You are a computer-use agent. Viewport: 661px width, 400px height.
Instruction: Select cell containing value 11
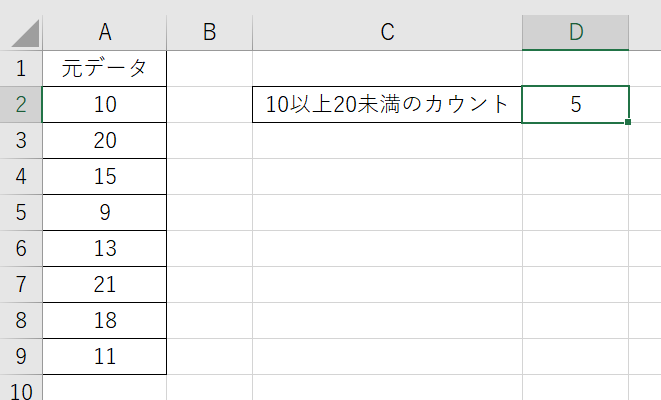(104, 357)
